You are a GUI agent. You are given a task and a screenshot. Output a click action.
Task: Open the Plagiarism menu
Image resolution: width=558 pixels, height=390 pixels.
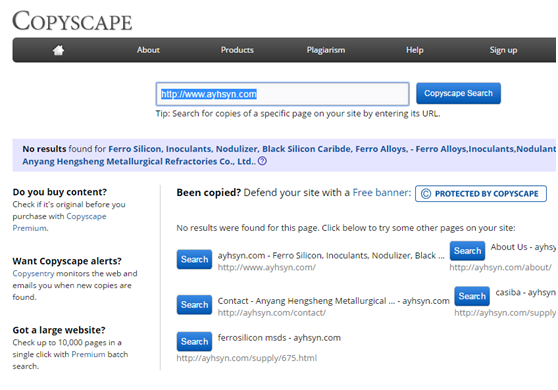click(326, 50)
